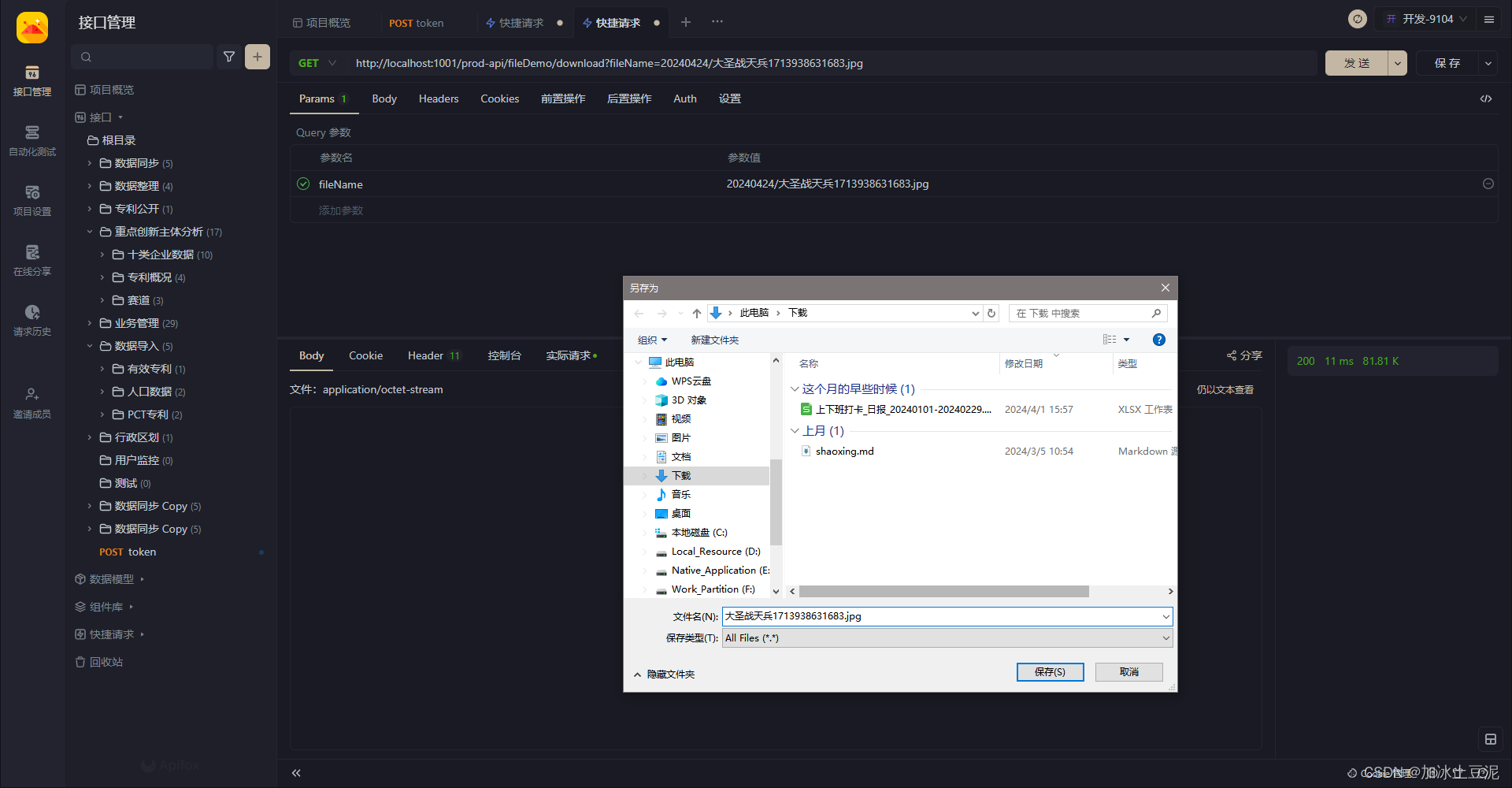1512x788 pixels.
Task: Refresh the save dialog folder view
Action: (991, 314)
